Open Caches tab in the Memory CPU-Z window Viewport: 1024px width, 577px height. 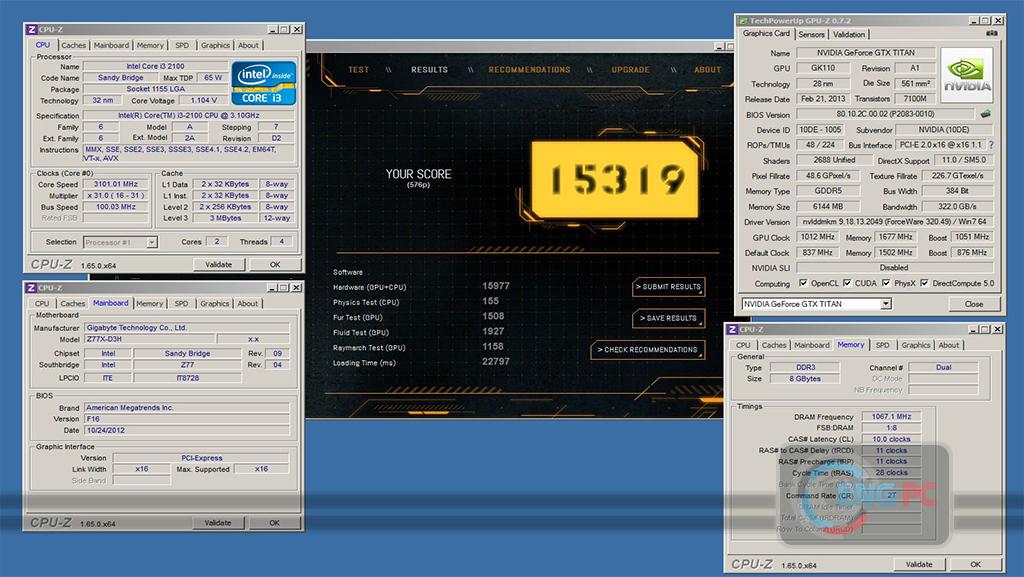774,345
